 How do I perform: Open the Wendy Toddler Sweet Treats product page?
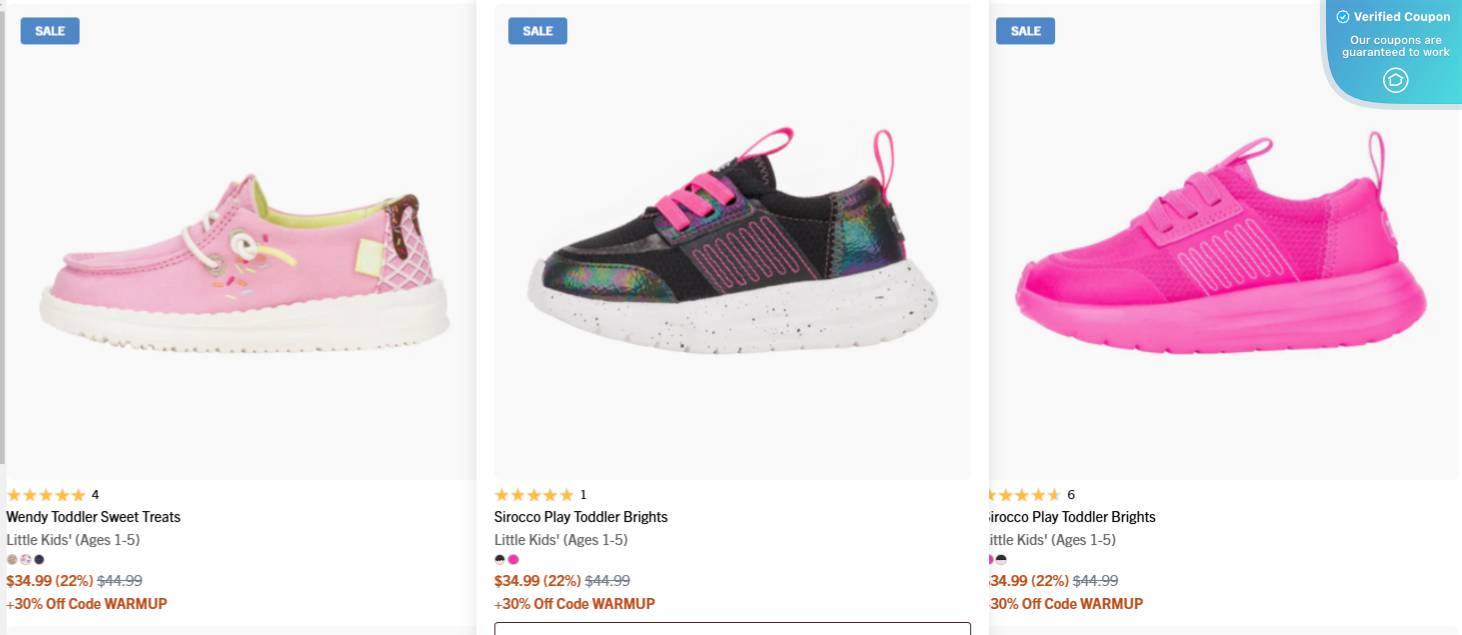click(93, 517)
